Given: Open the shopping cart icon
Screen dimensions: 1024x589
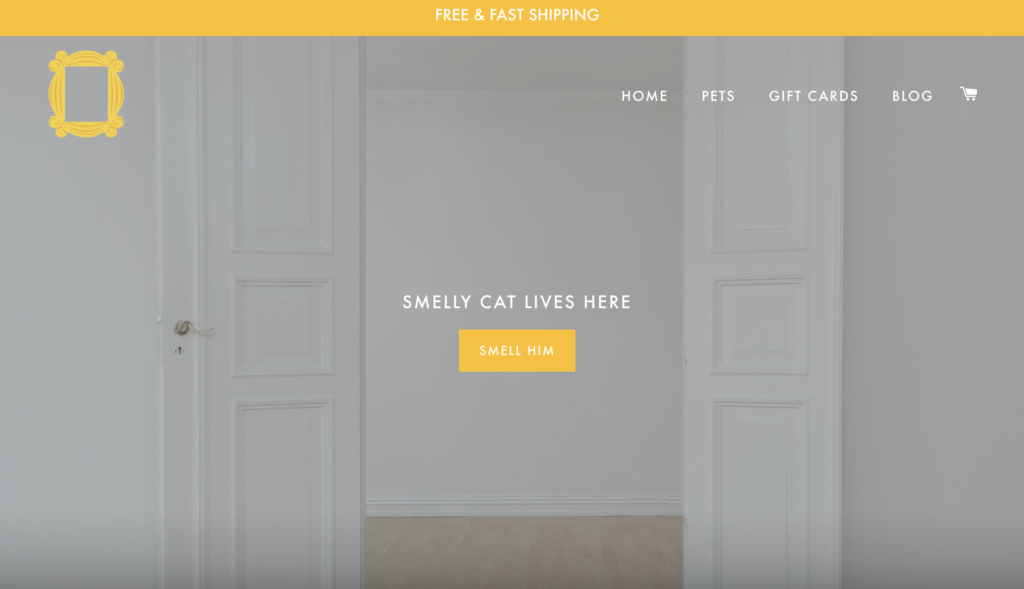Looking at the screenshot, I should point(968,94).
